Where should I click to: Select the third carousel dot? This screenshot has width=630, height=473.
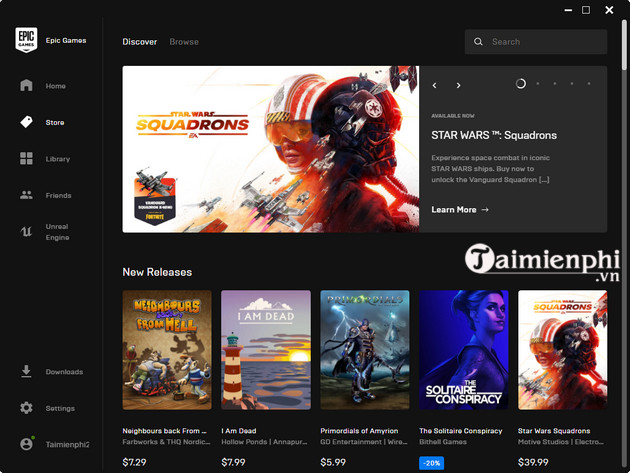click(555, 84)
